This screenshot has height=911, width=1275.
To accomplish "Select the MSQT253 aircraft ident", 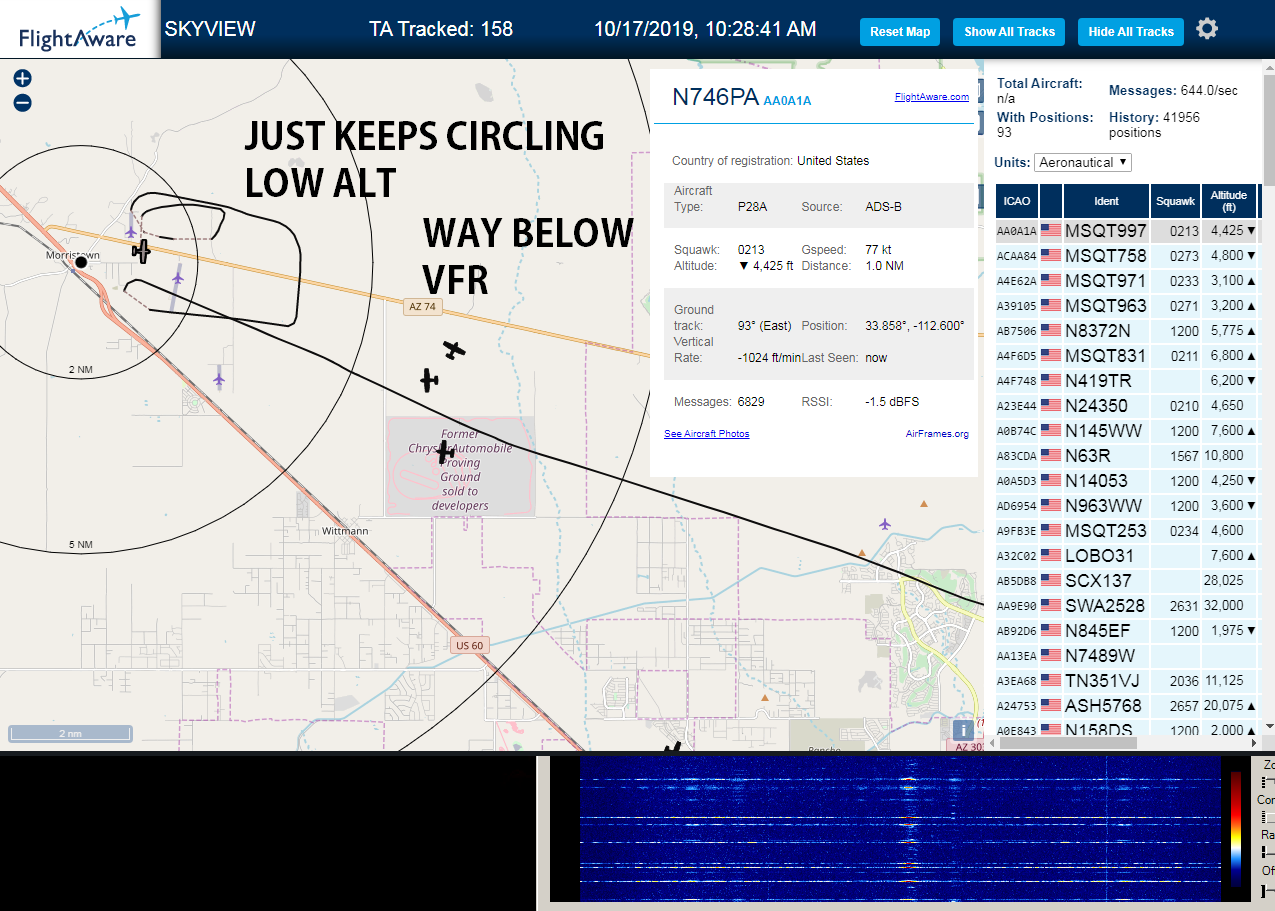I will tap(1105, 530).
